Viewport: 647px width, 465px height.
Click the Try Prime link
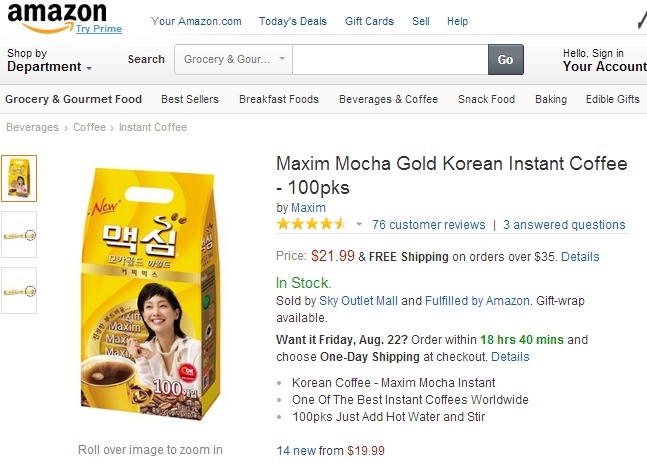(99, 29)
